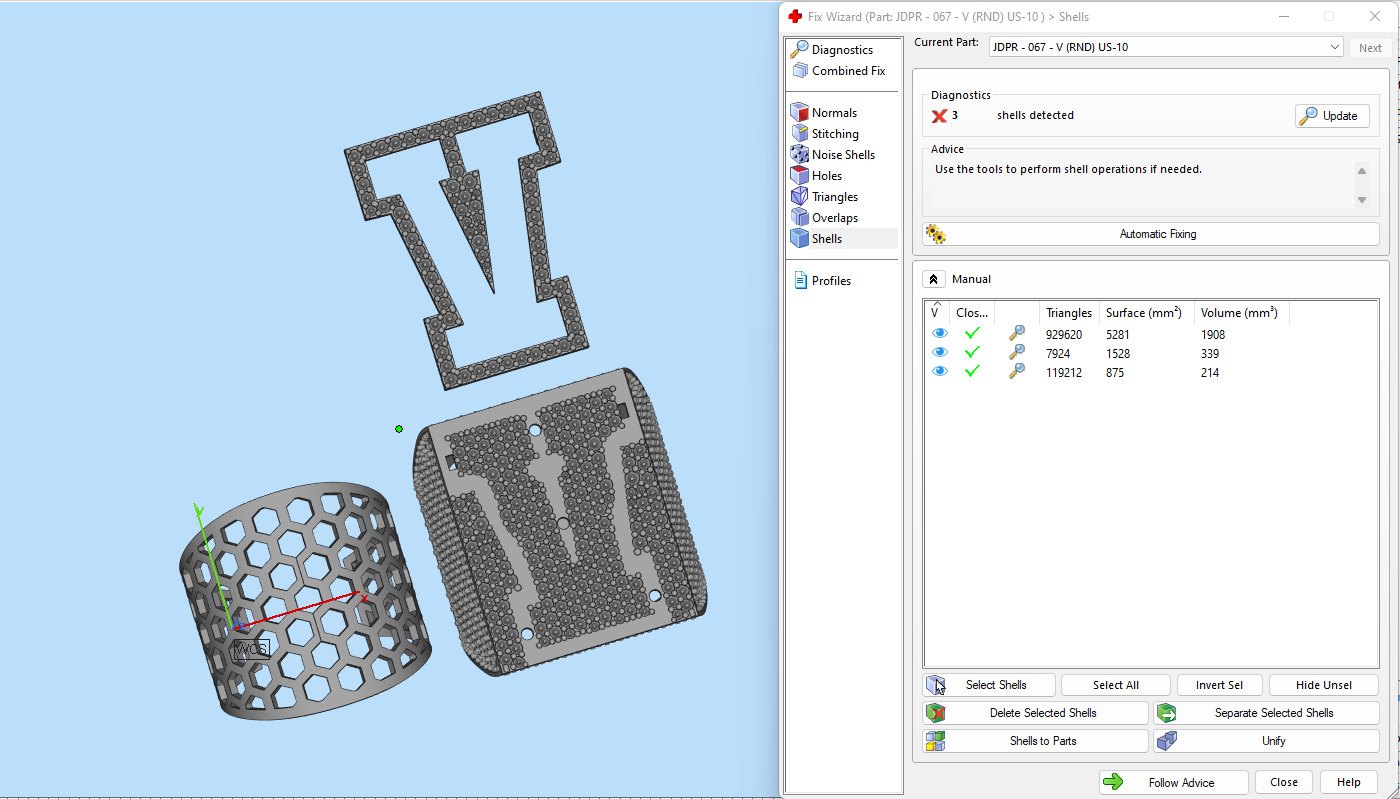Click the green point in the 3D viewport

399,429
